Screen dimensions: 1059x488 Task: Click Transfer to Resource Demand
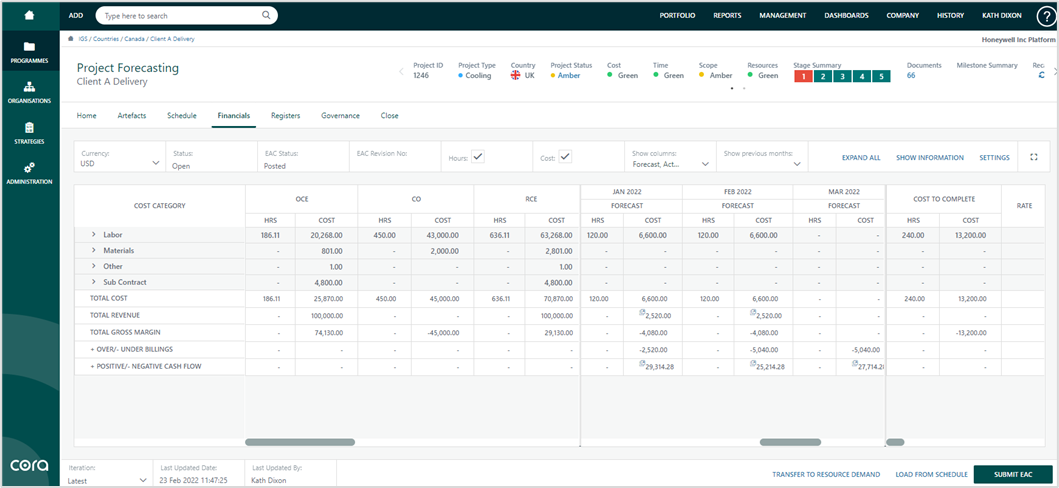(827, 475)
